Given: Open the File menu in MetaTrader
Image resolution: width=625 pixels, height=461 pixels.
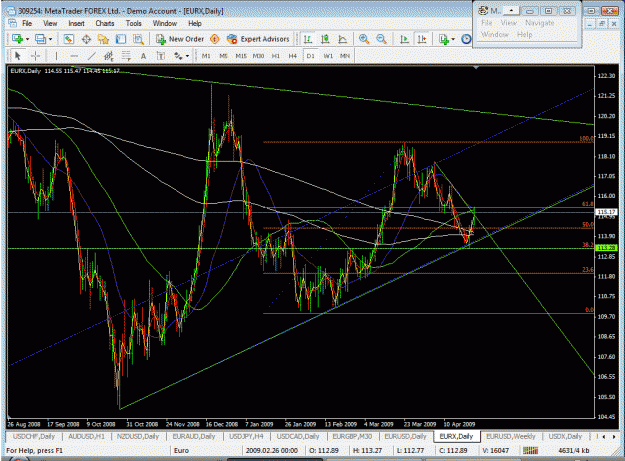Looking at the screenshot, I should click(27, 24).
